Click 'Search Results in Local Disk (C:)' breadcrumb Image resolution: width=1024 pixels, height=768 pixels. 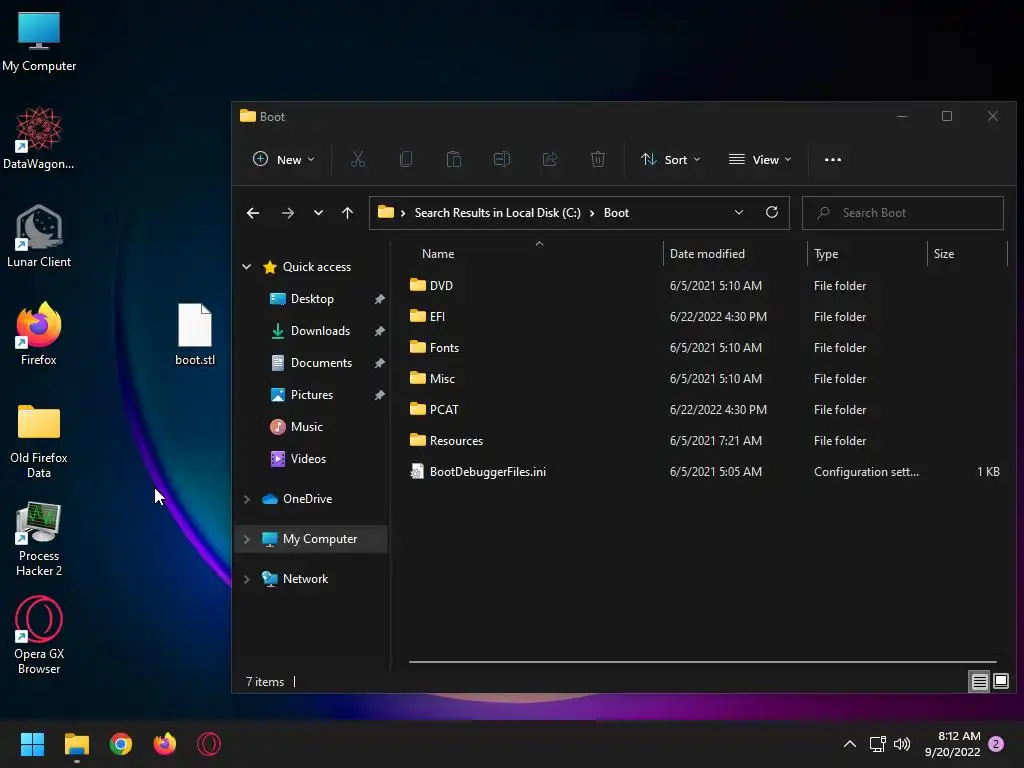(x=497, y=213)
